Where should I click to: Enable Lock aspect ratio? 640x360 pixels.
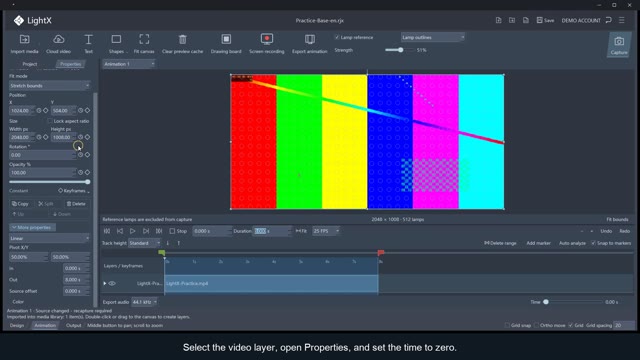[x=50, y=121]
